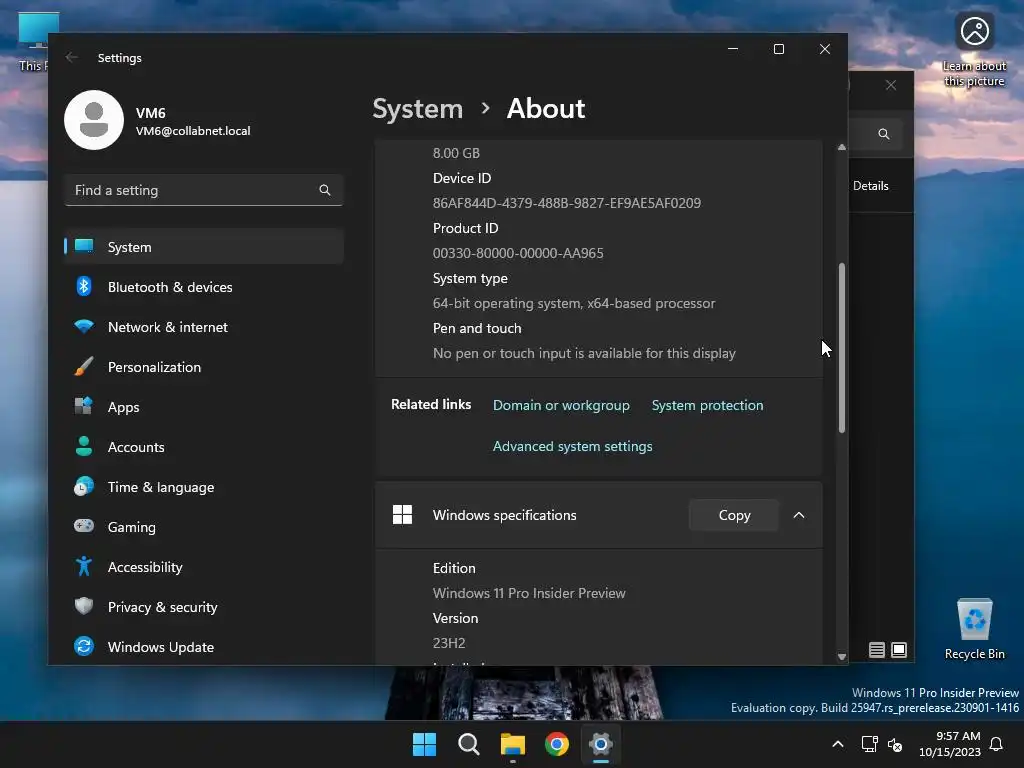Open the Windows Start menu
This screenshot has height=768, width=1024.
[x=424, y=744]
